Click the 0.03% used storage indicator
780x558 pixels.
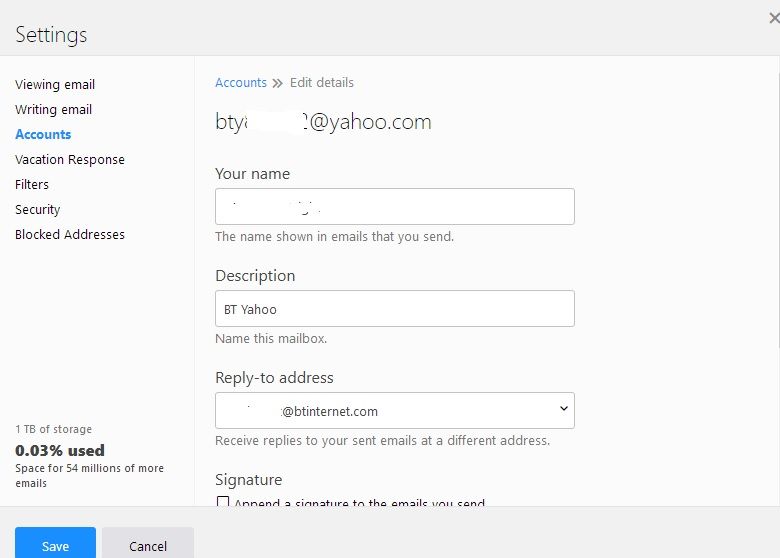(x=60, y=451)
